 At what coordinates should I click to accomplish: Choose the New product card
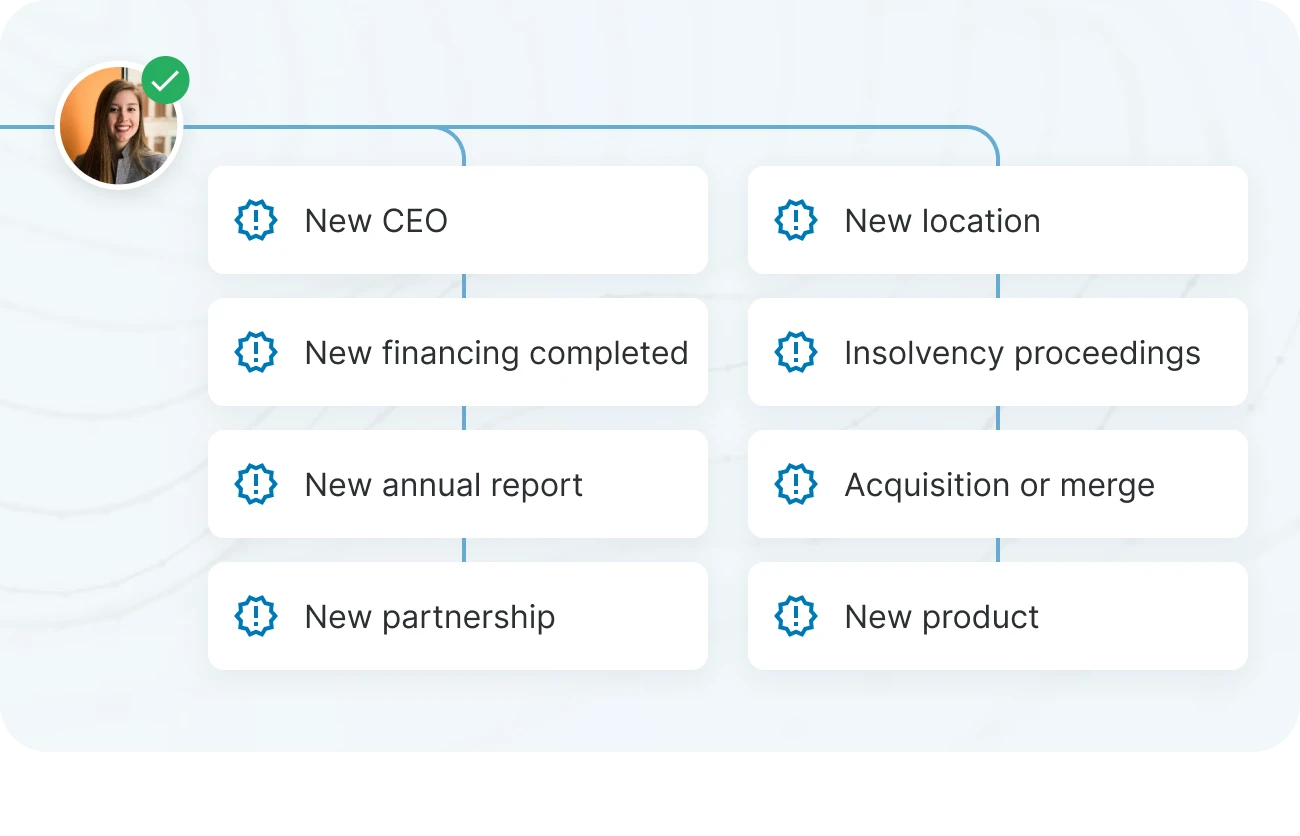tap(998, 616)
